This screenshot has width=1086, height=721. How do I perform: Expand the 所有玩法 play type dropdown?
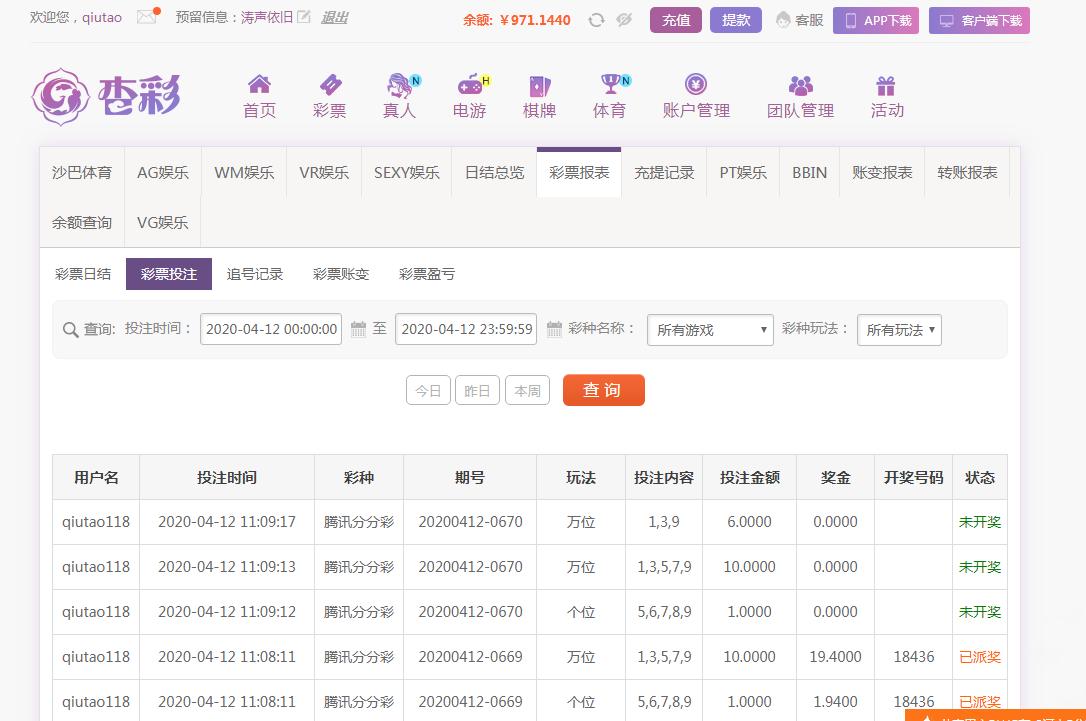pyautogui.click(x=899, y=330)
